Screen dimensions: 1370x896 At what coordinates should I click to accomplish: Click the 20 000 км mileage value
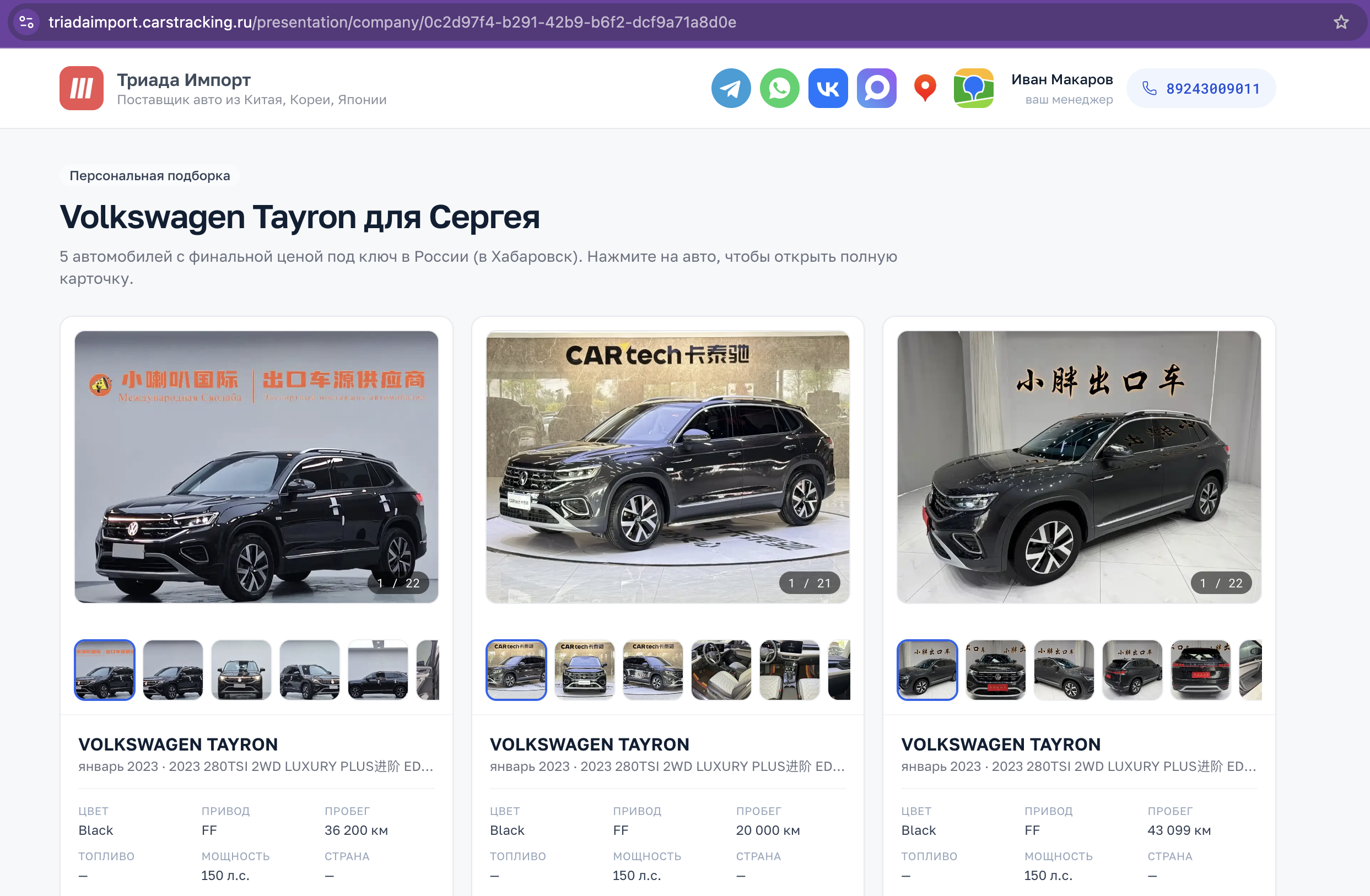coord(768,830)
